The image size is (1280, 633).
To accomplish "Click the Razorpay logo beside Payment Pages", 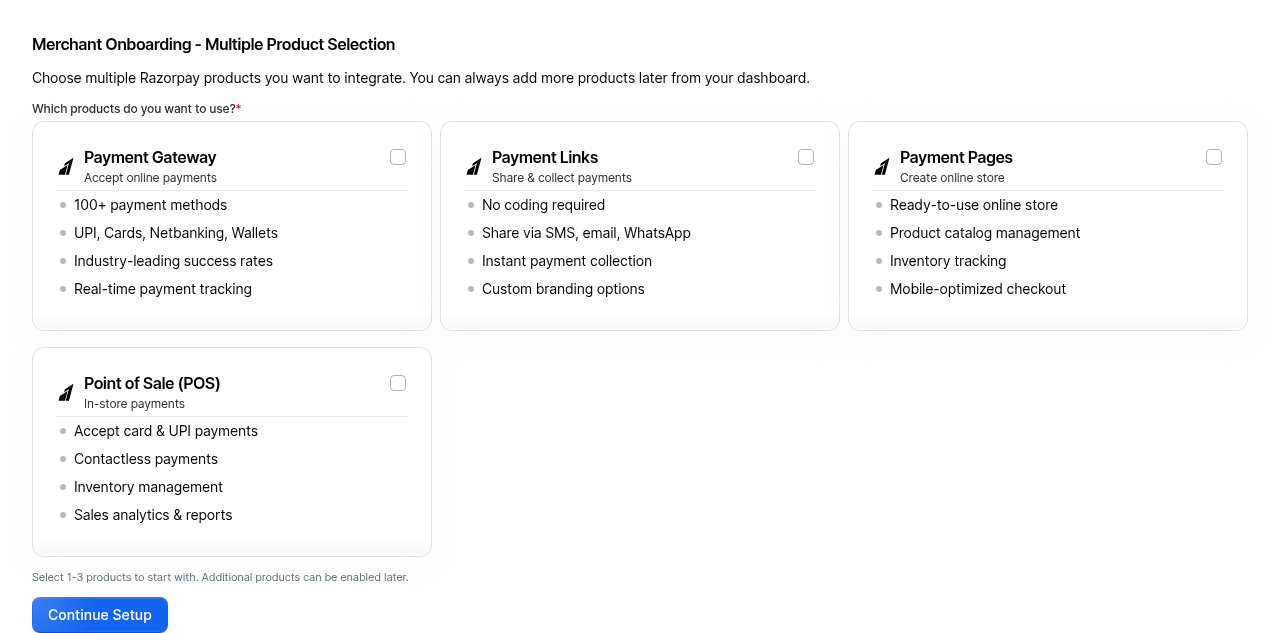I will tap(882, 167).
